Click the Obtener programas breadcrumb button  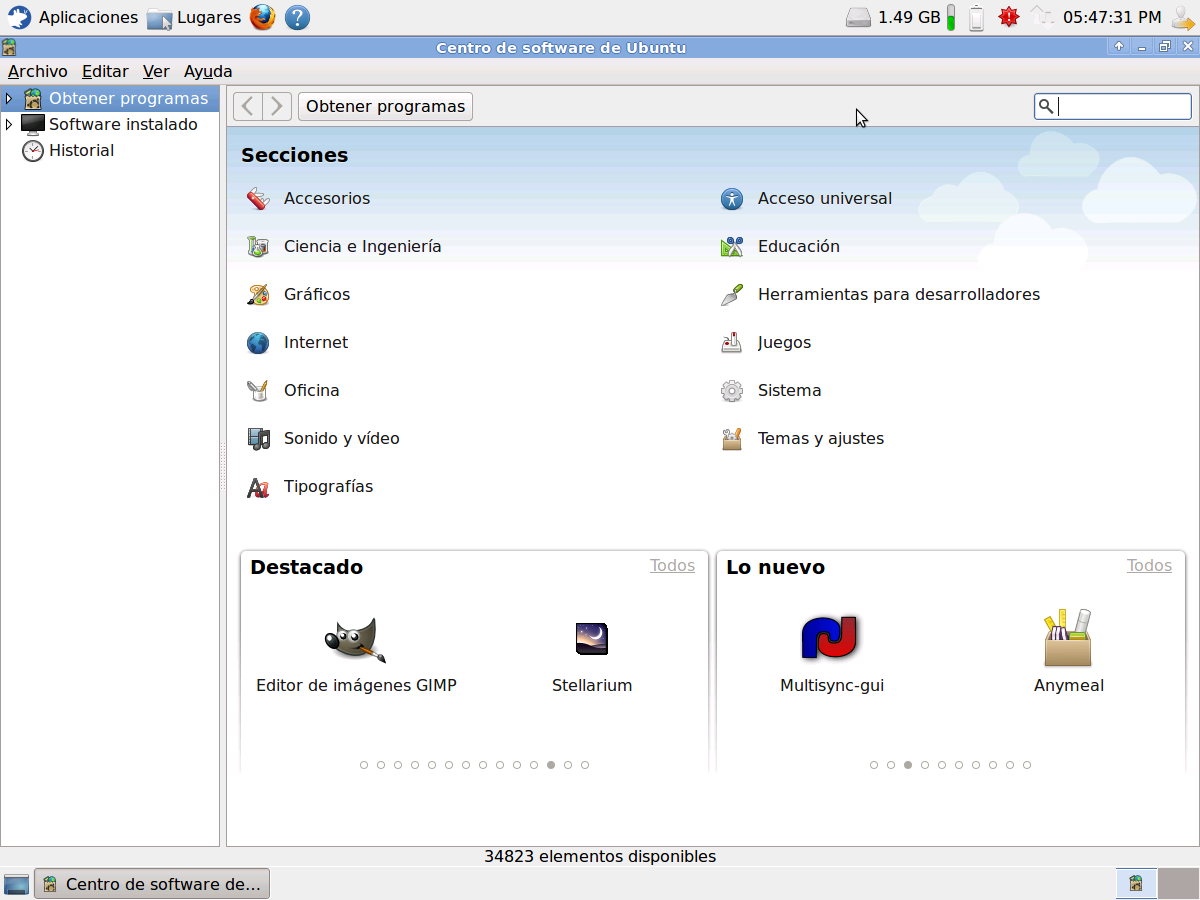(385, 106)
